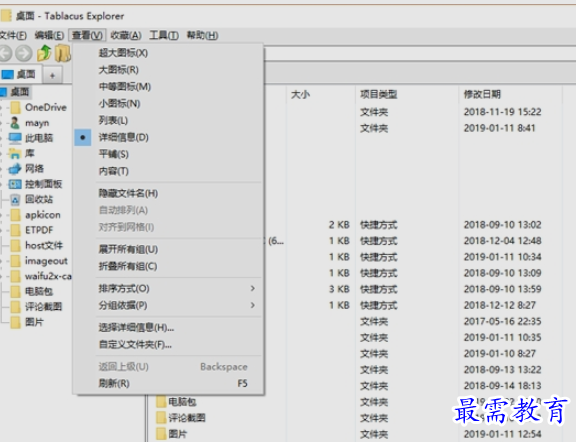Choose 小图标(N) view
This screenshot has width=576, height=442.
click(x=168, y=104)
